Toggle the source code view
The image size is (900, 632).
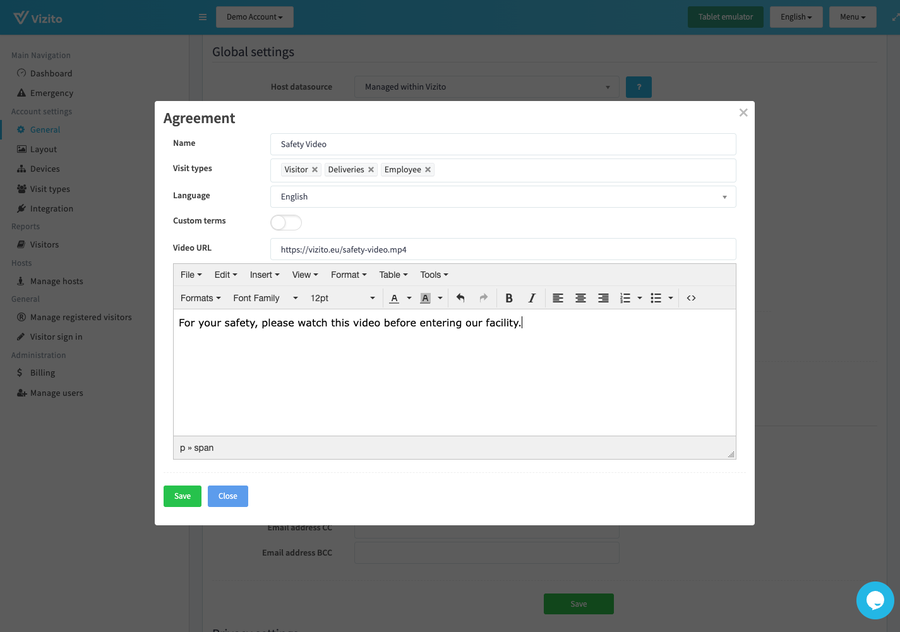pyautogui.click(x=689, y=297)
